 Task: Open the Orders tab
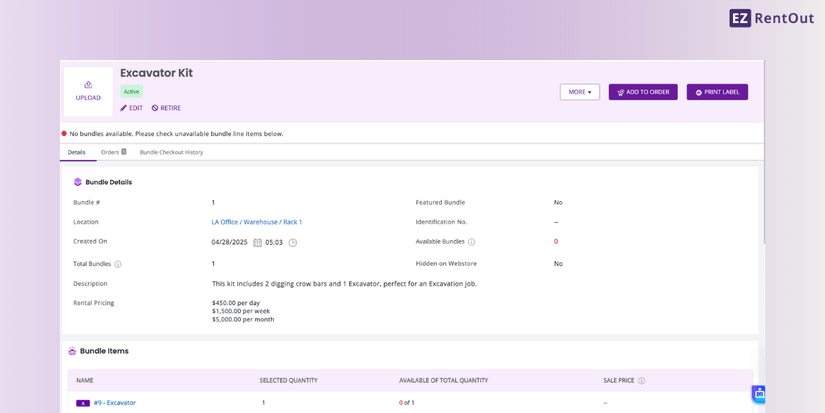[x=113, y=152]
